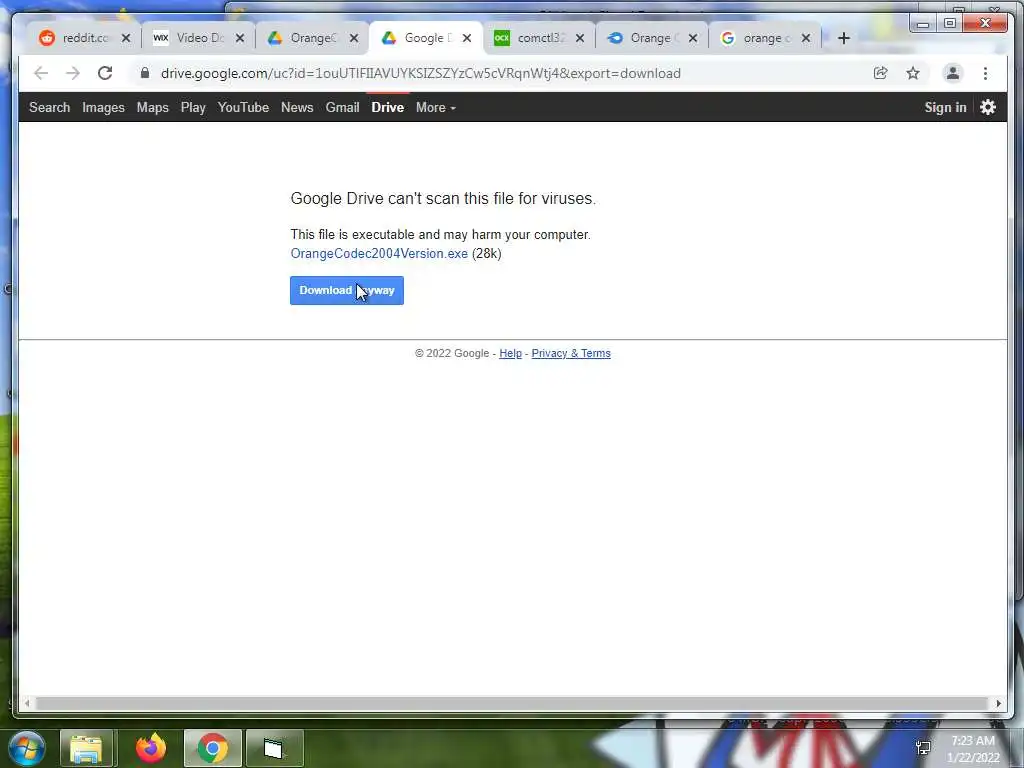Click the browser forward arrow

[72, 73]
